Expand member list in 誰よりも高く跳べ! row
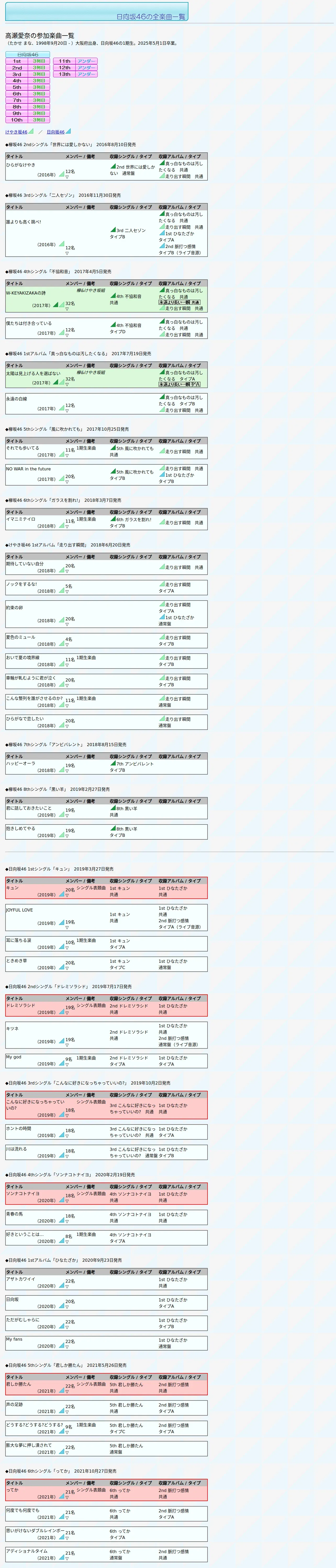 (67, 253)
